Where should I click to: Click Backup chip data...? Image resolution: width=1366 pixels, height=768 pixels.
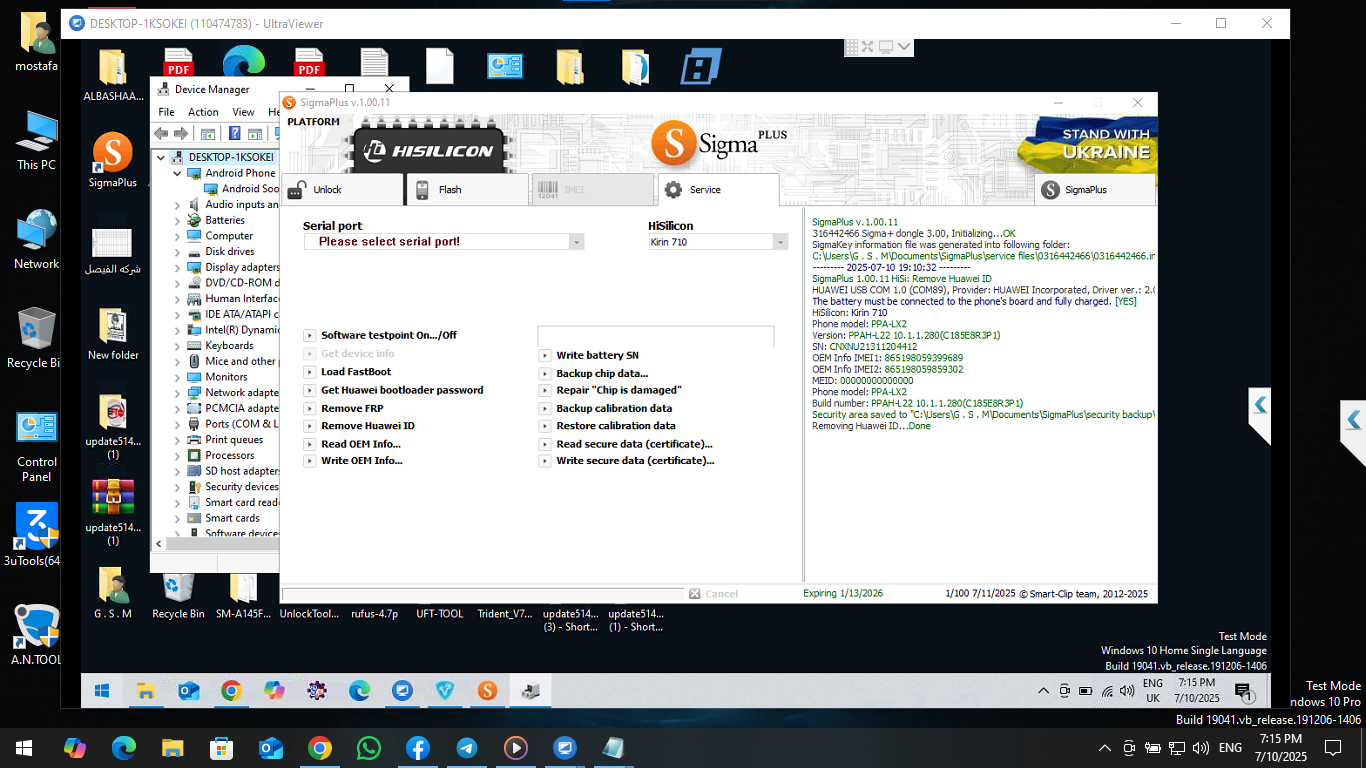[x=595, y=373]
